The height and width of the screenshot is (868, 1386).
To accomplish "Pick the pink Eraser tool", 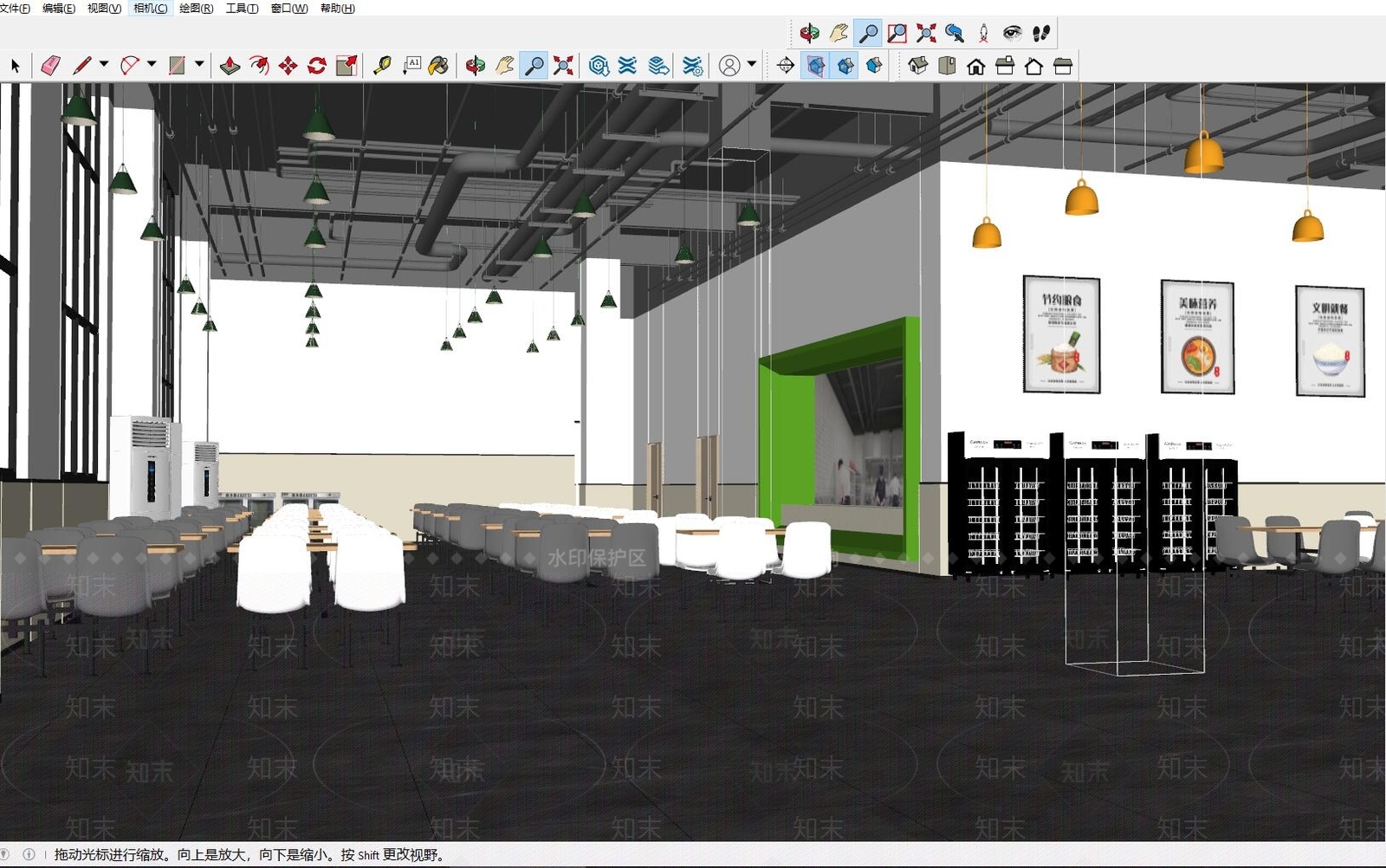I will (x=50, y=66).
